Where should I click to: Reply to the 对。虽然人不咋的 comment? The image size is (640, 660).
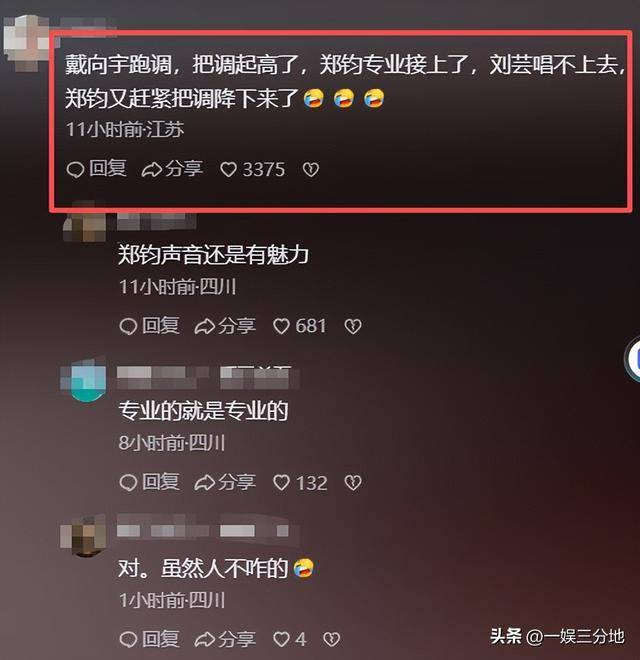149,639
